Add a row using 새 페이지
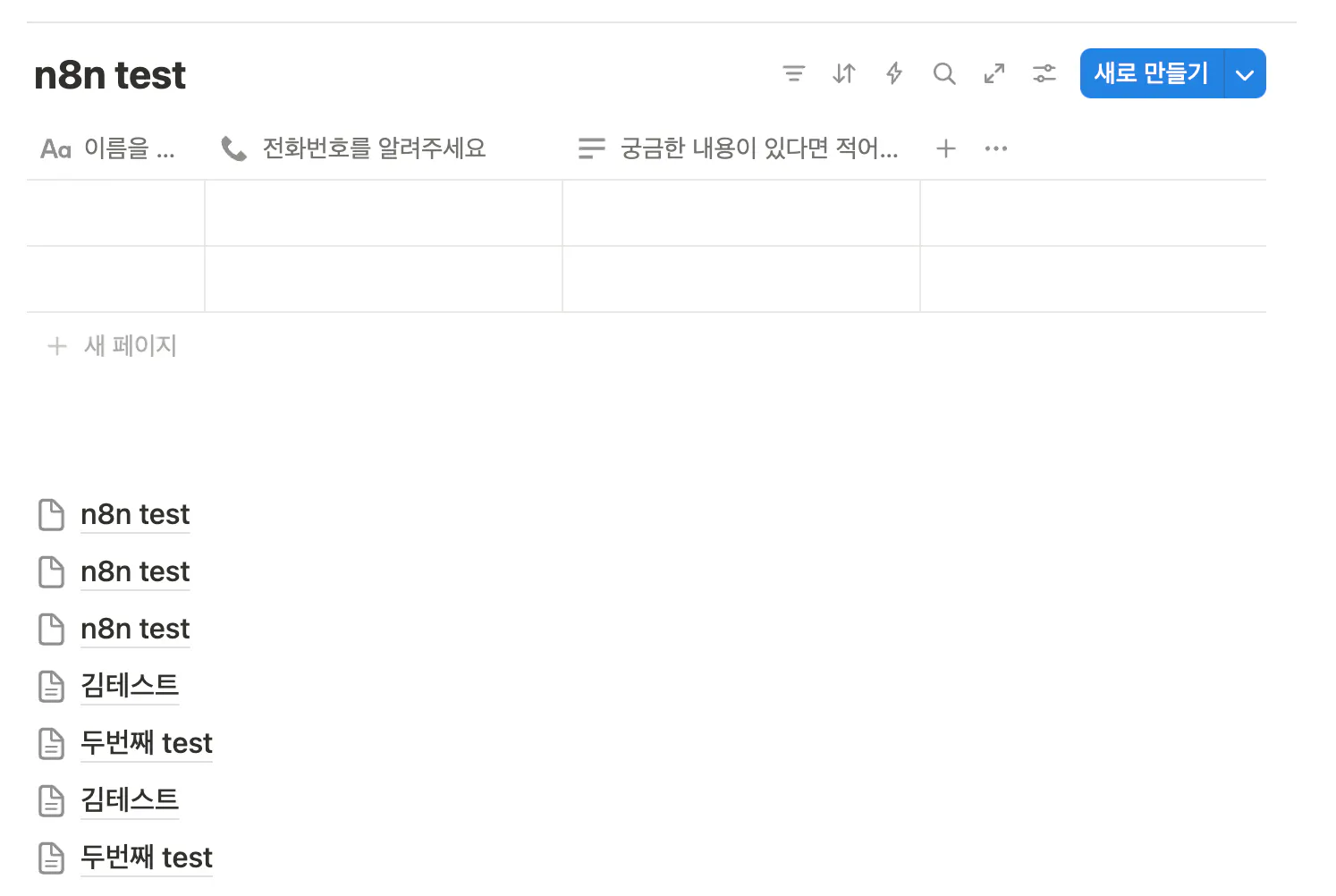This screenshot has width=1336, height=896. (110, 345)
